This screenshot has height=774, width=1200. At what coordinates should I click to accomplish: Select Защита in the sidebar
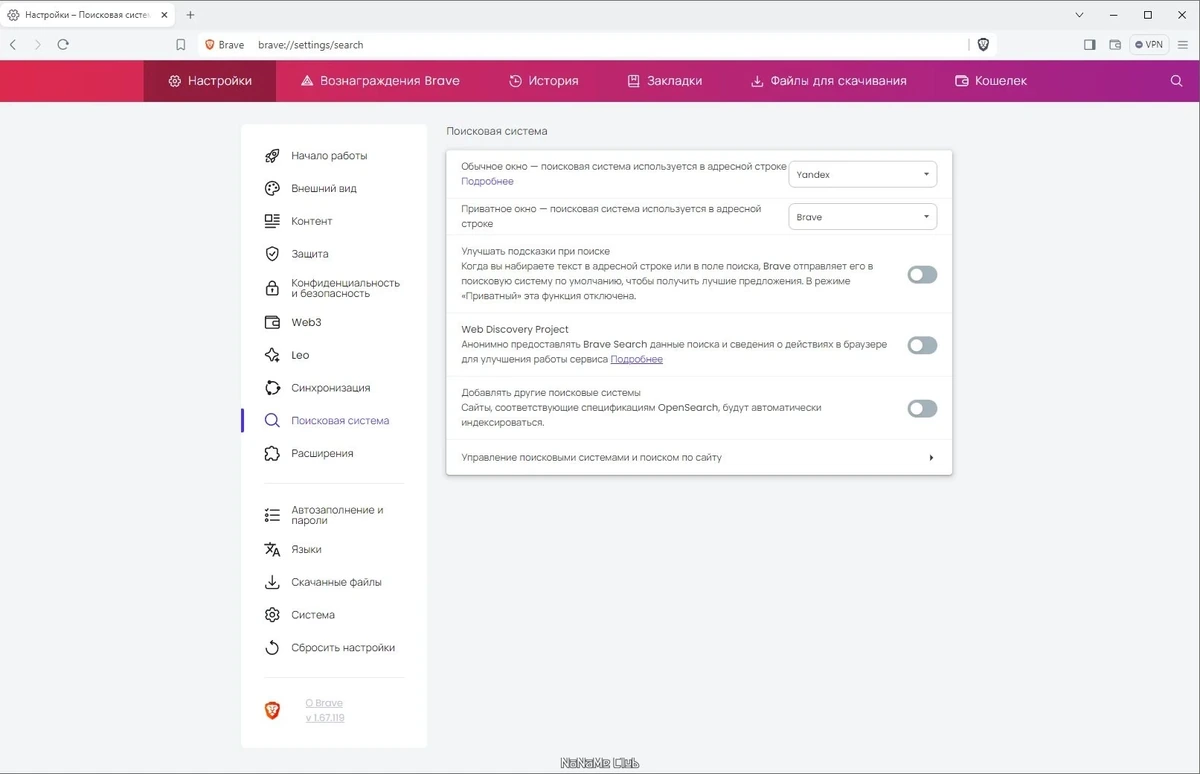coord(310,254)
